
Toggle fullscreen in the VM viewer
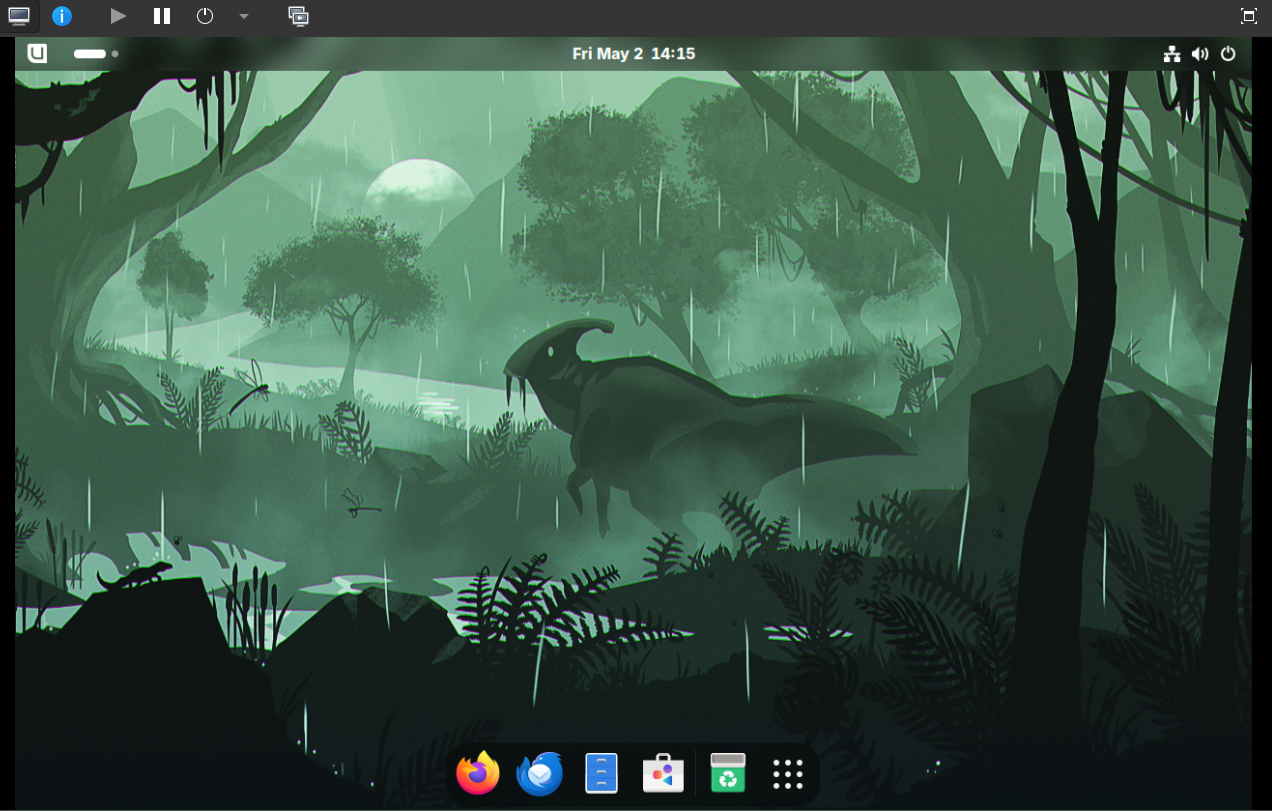click(x=1248, y=16)
